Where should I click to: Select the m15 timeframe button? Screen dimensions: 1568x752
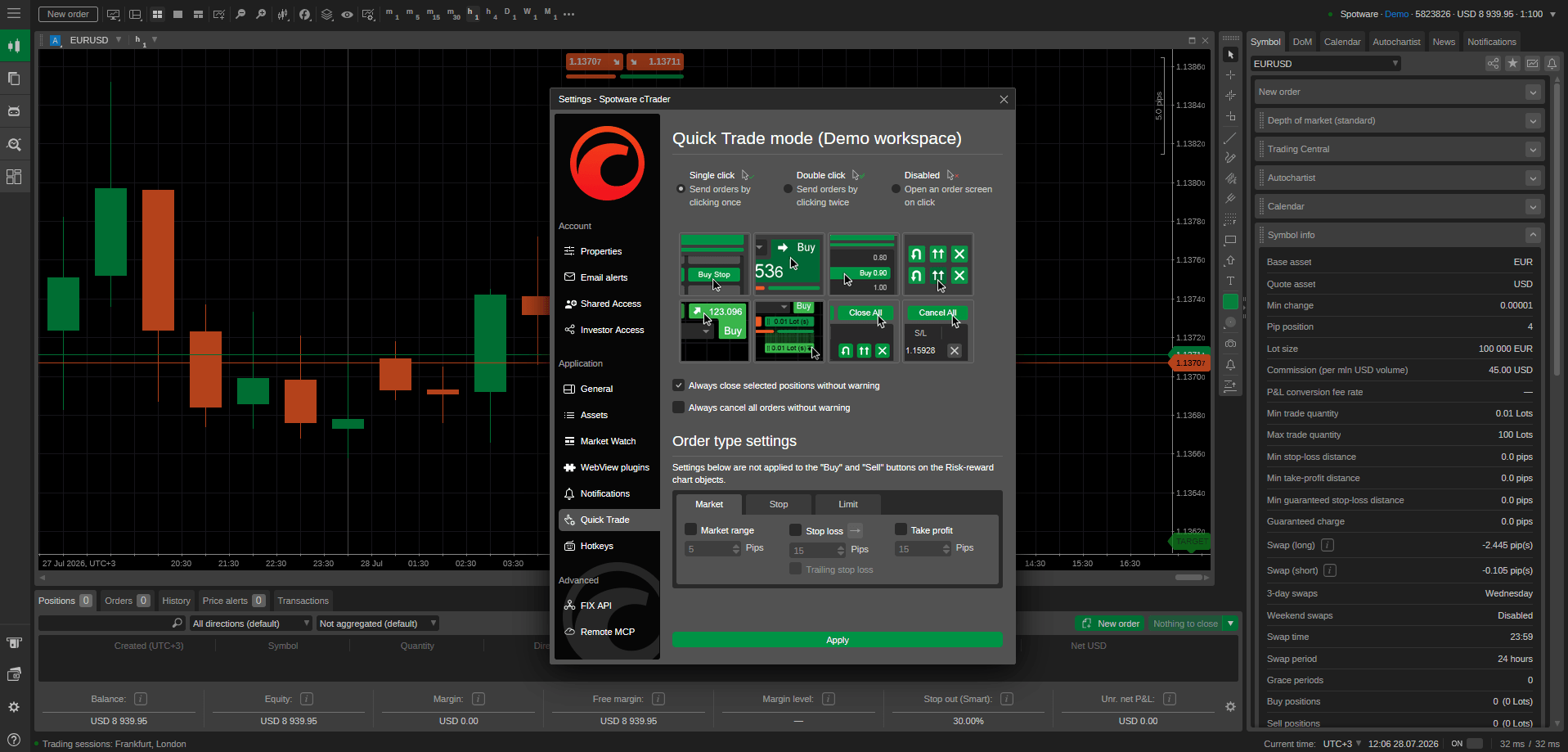coord(433,14)
